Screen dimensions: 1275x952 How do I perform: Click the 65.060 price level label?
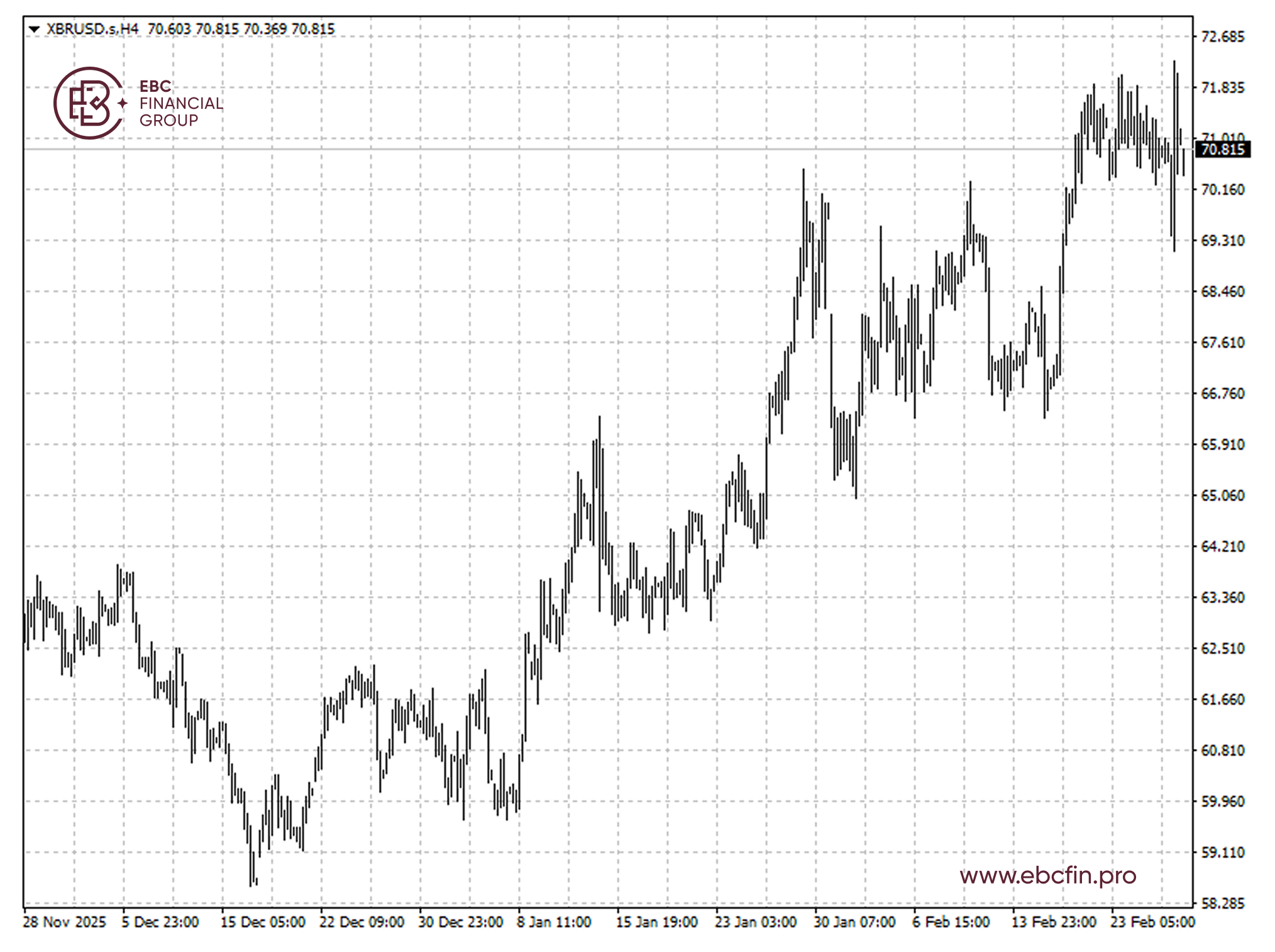point(1222,495)
